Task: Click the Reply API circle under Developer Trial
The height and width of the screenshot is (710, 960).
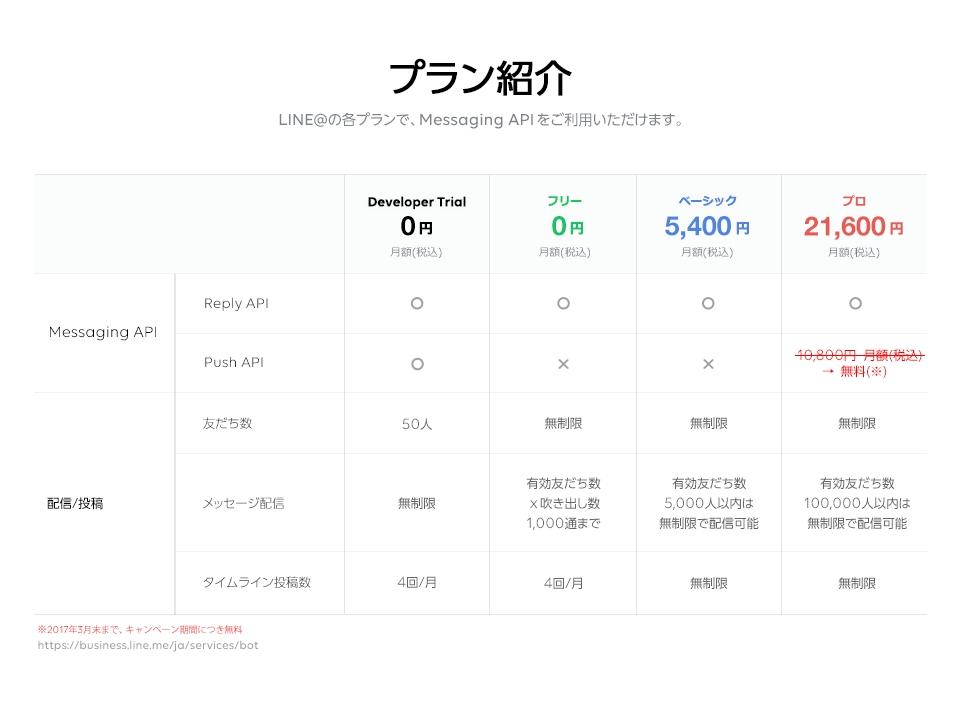Action: click(417, 303)
